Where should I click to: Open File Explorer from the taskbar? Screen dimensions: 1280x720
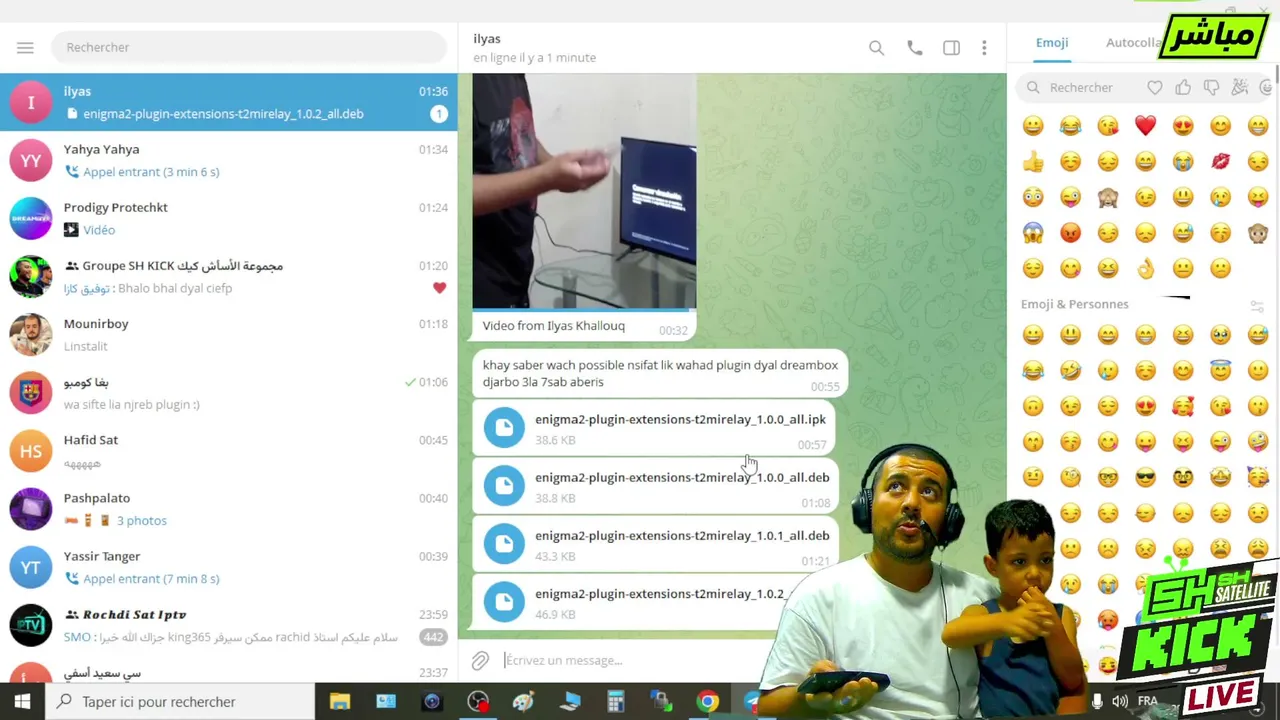pos(340,702)
